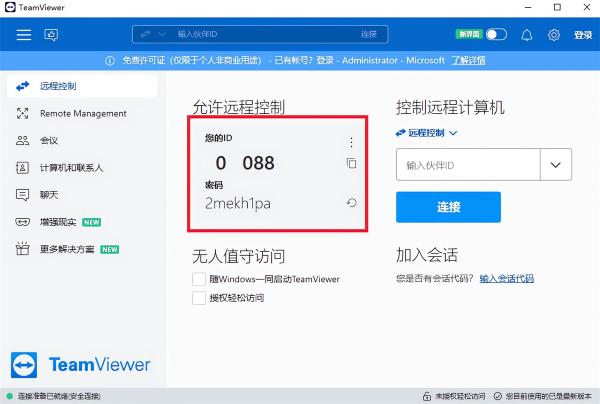Click the TeamViewer logo at bottom left
Image resolution: width=600 pixels, height=404 pixels.
click(x=80, y=365)
